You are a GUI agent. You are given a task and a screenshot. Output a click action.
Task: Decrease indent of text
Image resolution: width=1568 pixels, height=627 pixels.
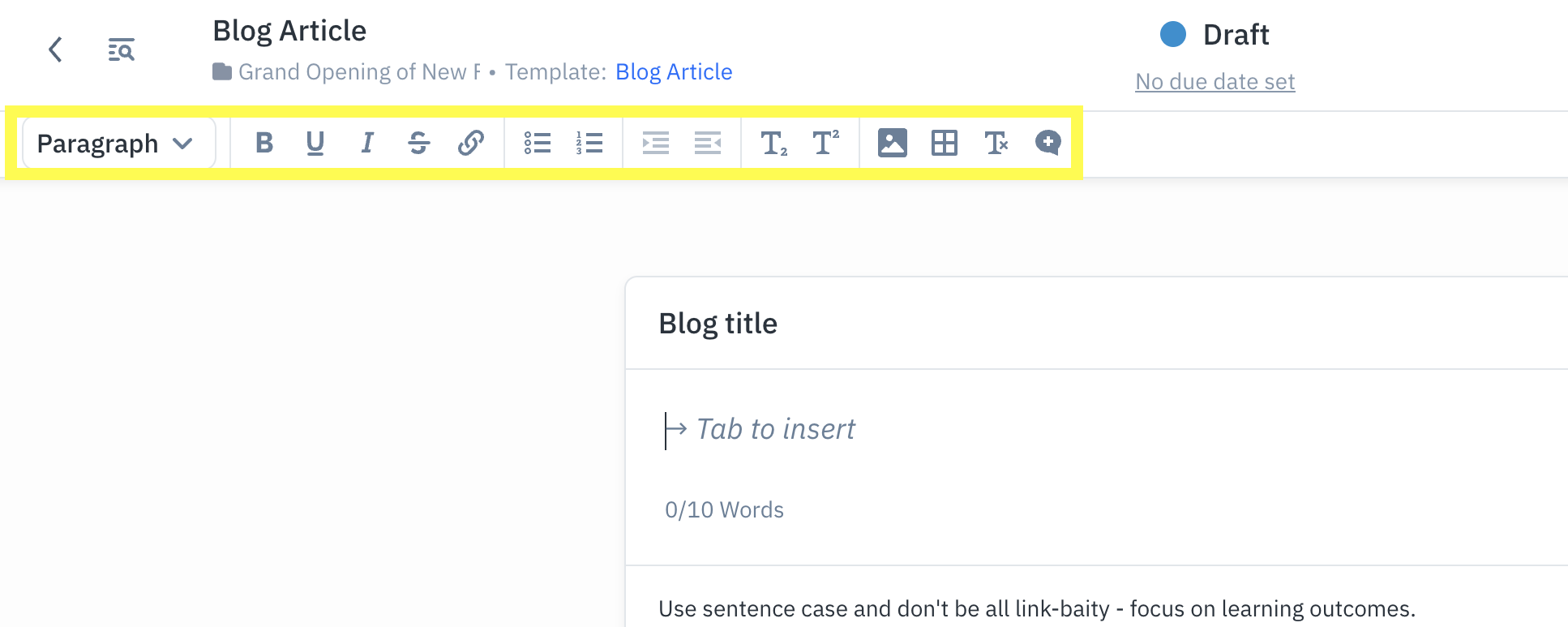click(708, 143)
